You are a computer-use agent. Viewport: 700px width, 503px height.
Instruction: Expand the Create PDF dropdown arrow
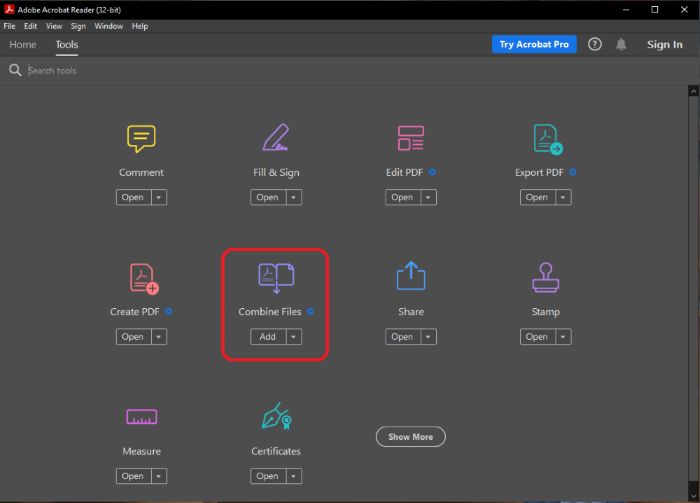159,337
